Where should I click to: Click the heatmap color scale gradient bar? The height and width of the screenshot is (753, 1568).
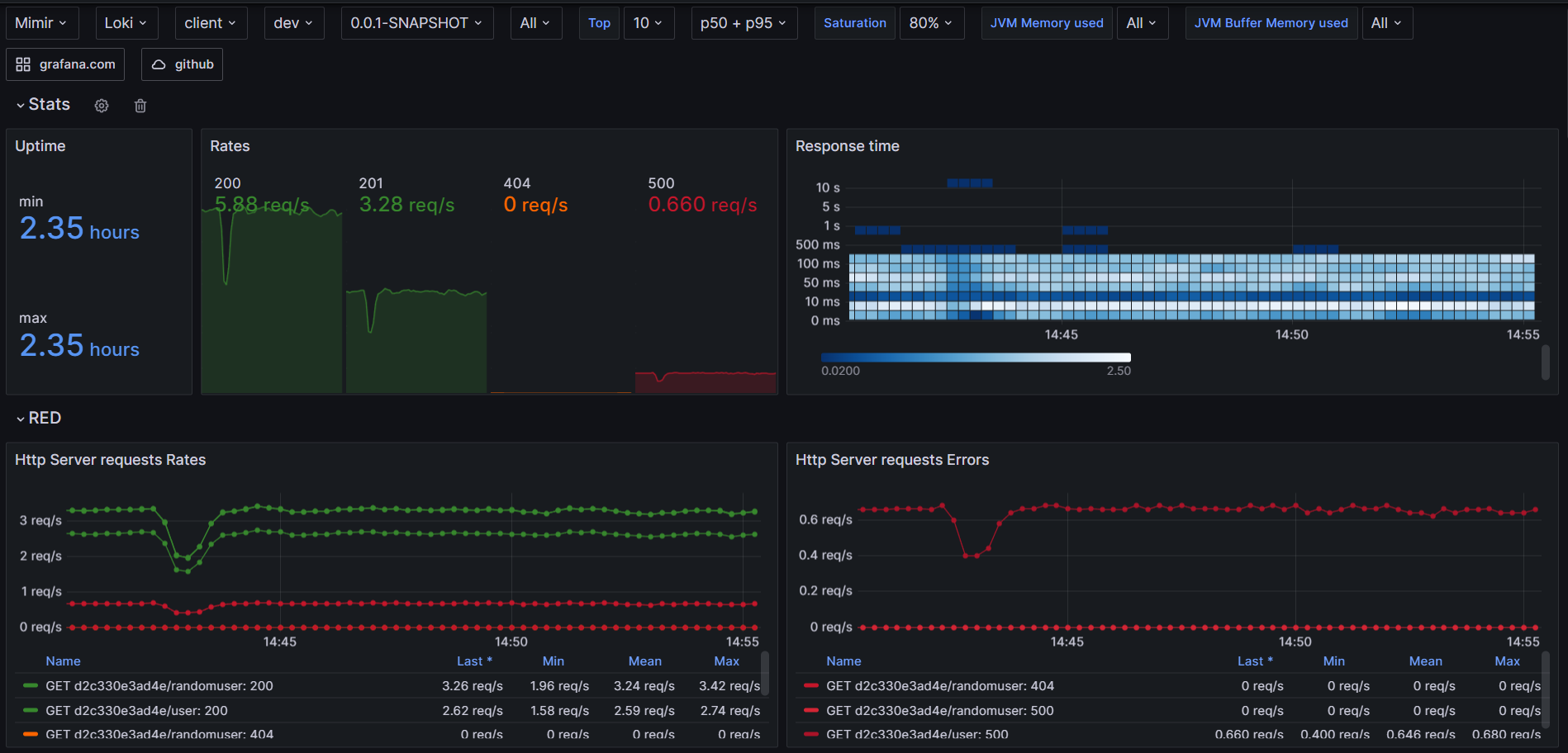[975, 358]
